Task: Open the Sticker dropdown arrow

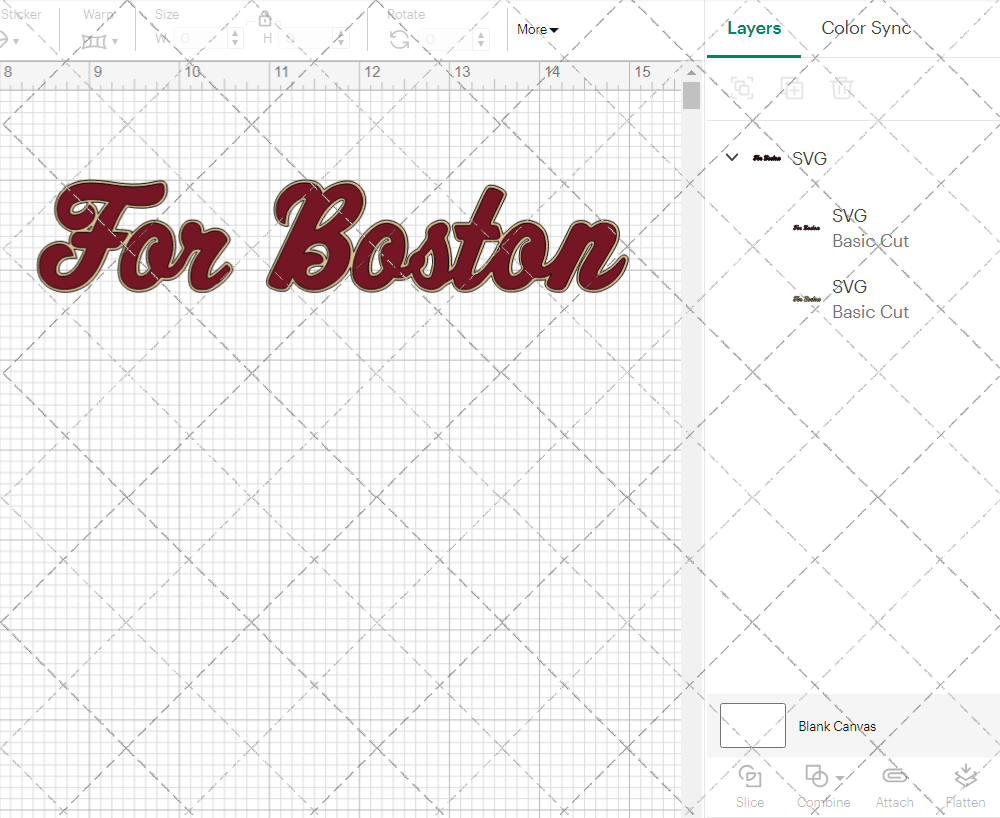Action: point(16,42)
